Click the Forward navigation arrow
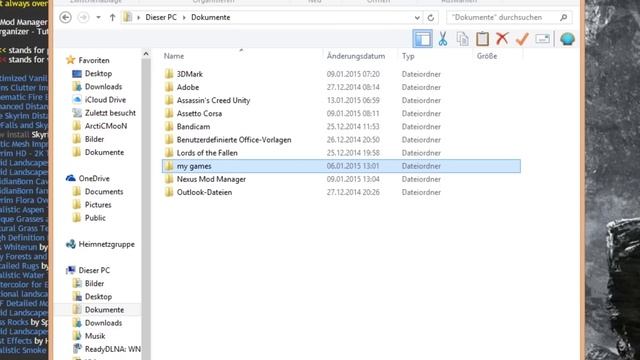This screenshot has width=640, height=360. (83, 17)
